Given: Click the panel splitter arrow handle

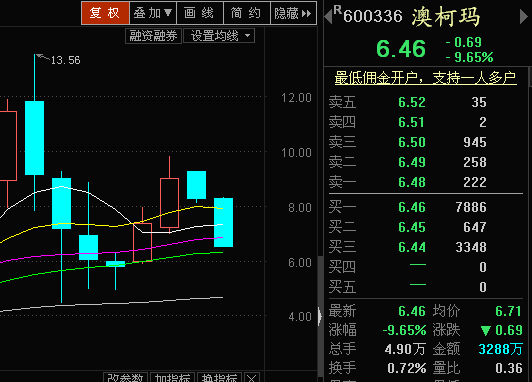Looking at the screenshot, I should [320, 316].
